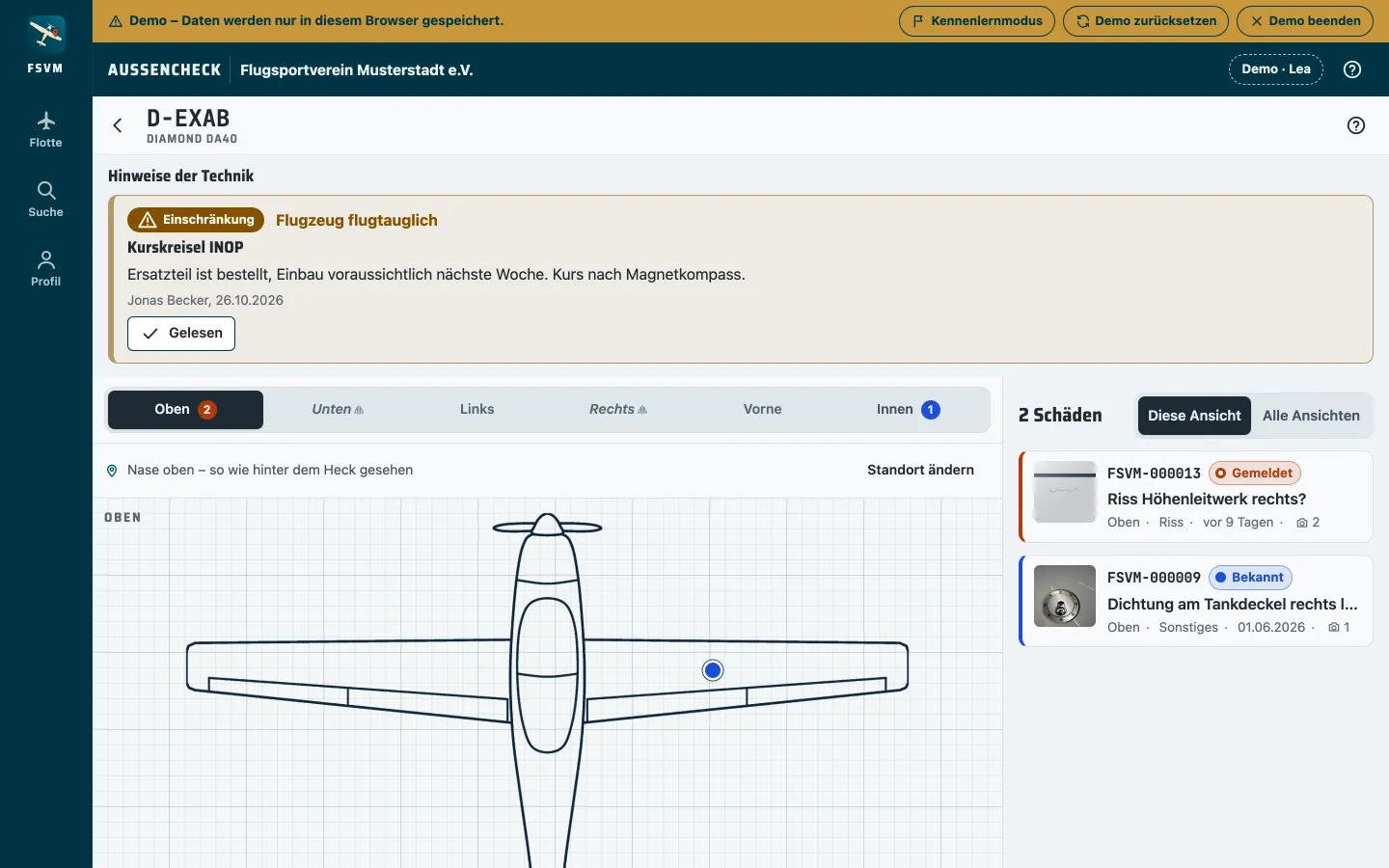This screenshot has height=868, width=1389.
Task: Click the blue damage marker on right wing
Action: [713, 670]
